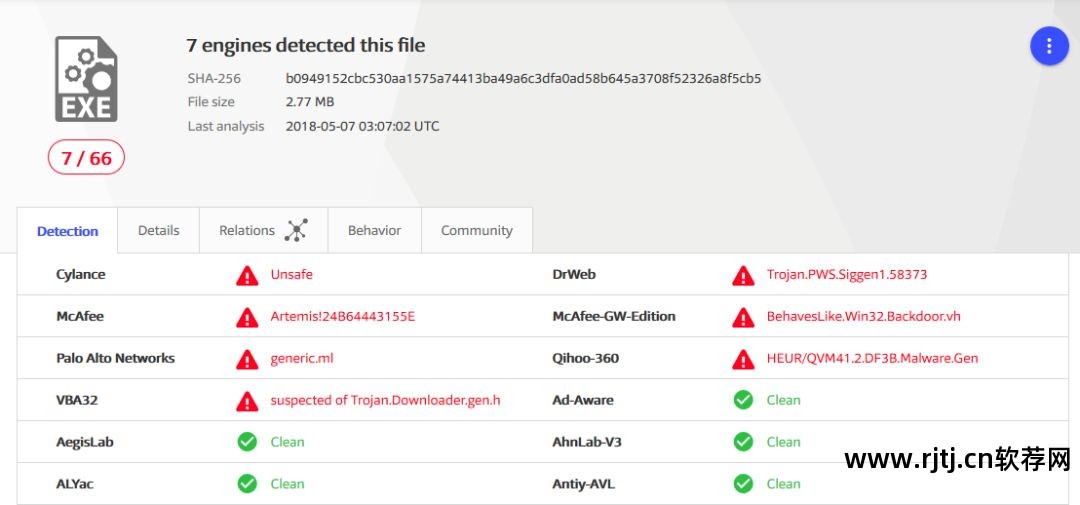Viewport: 1080px width, 505px height.
Task: Click the '7 engines detected this file' heading
Action: [306, 46]
